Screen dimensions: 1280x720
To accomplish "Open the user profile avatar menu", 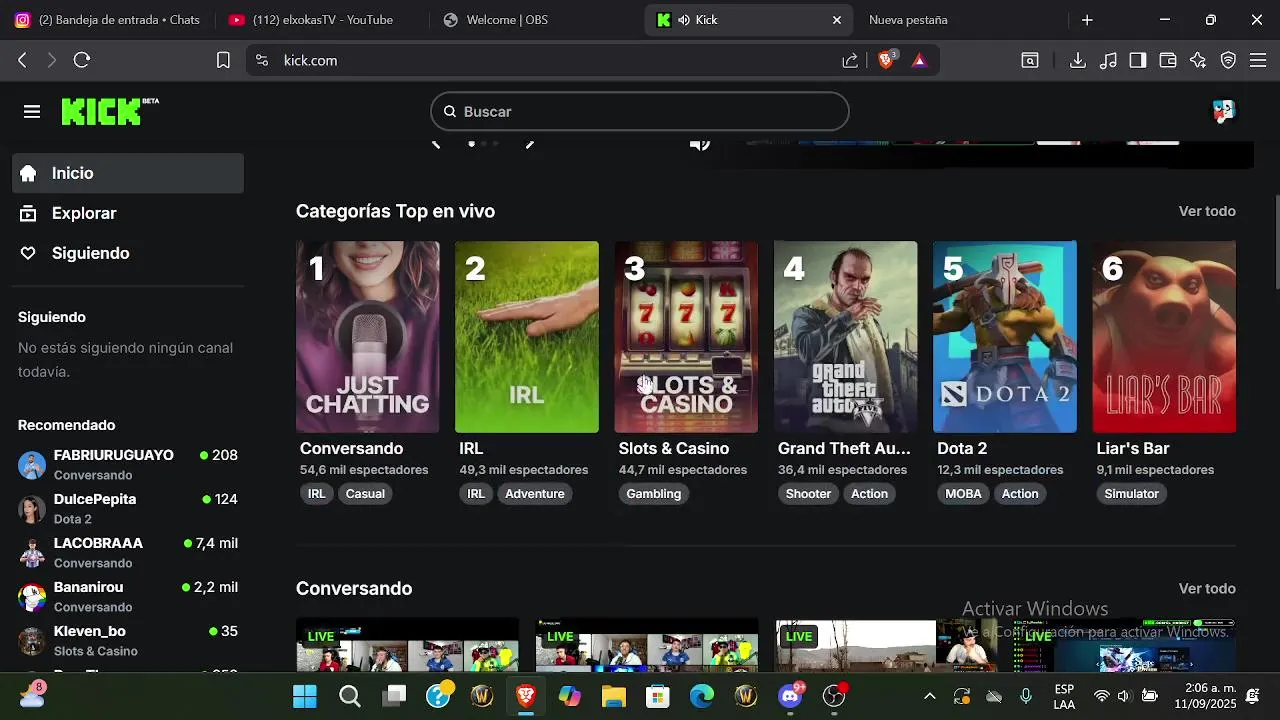I will (1223, 111).
